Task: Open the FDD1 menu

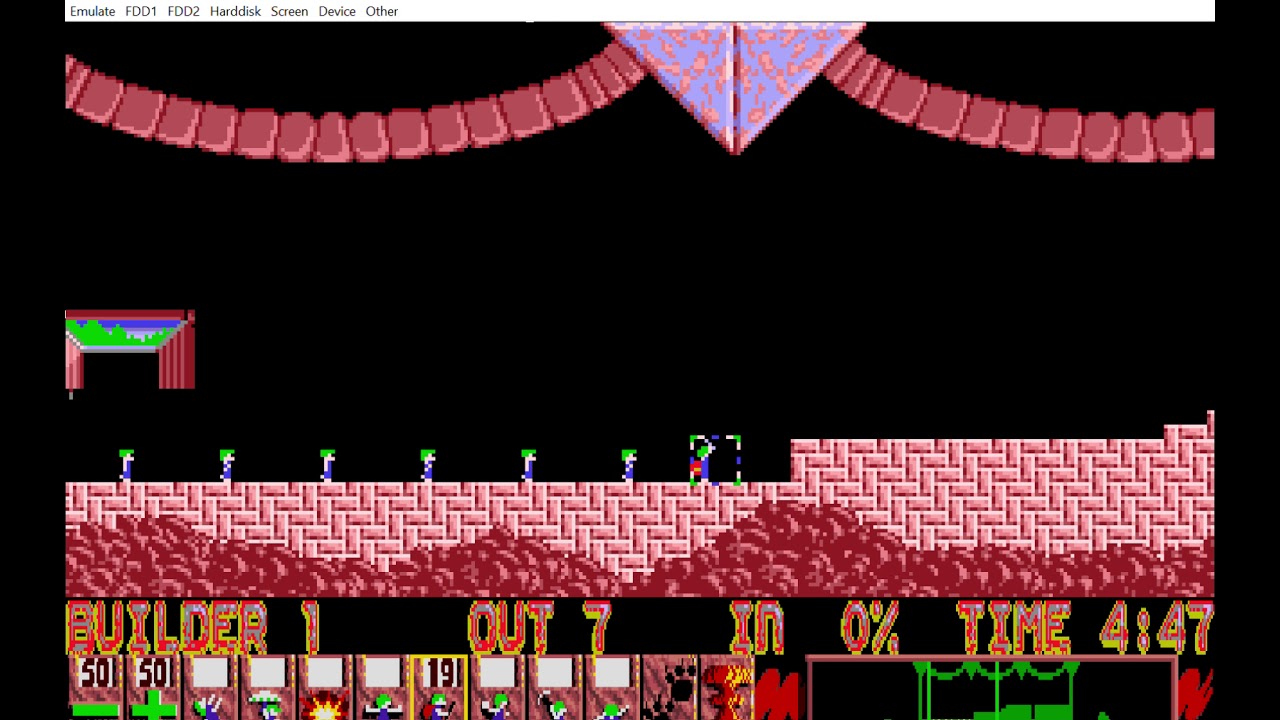Action: [x=141, y=11]
